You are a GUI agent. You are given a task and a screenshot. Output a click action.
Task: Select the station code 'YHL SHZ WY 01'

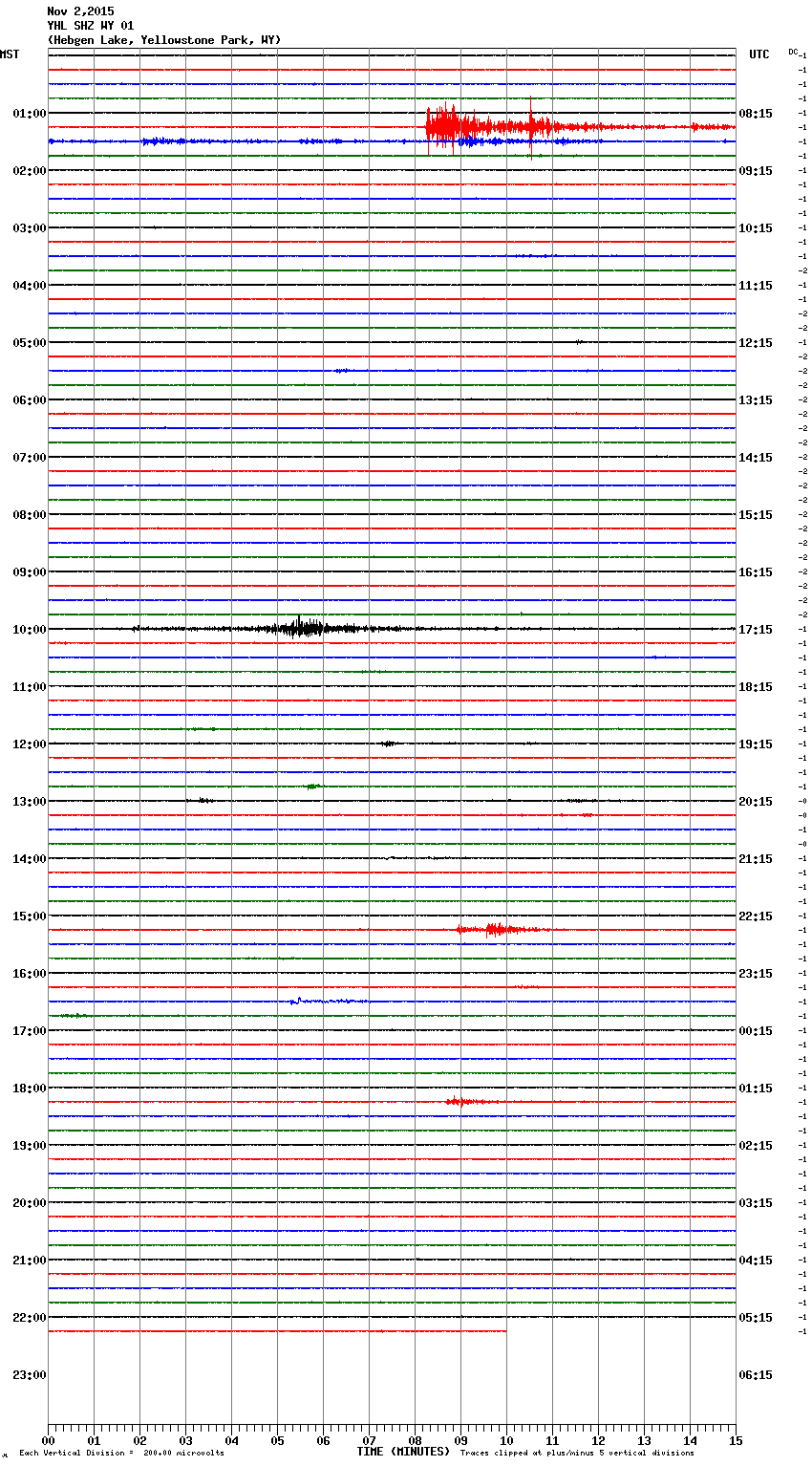pos(91,26)
